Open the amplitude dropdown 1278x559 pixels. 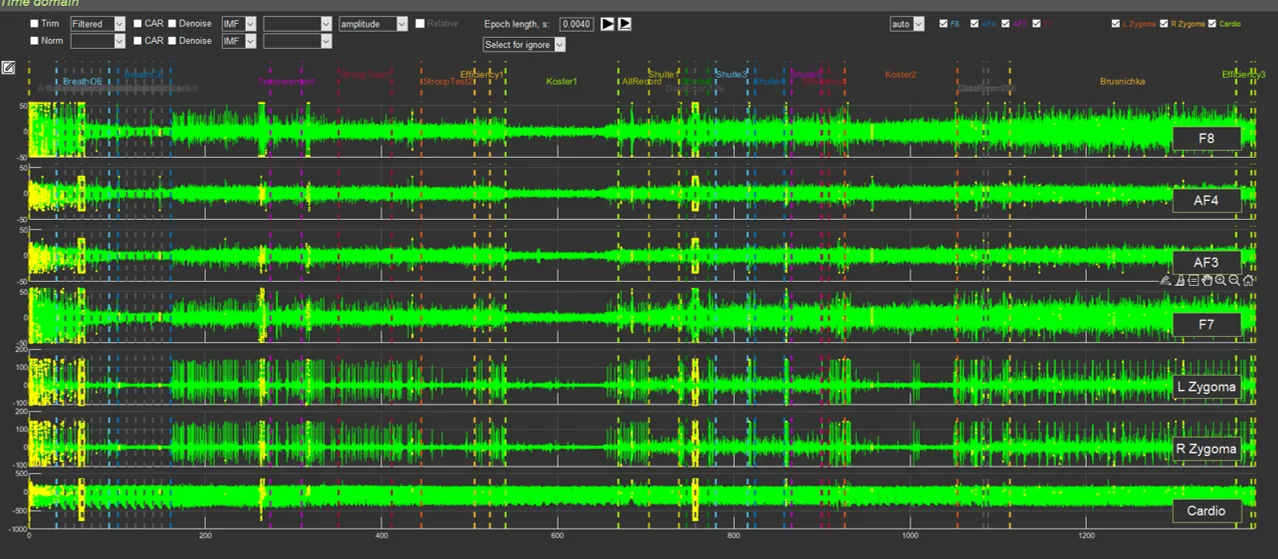(x=373, y=24)
